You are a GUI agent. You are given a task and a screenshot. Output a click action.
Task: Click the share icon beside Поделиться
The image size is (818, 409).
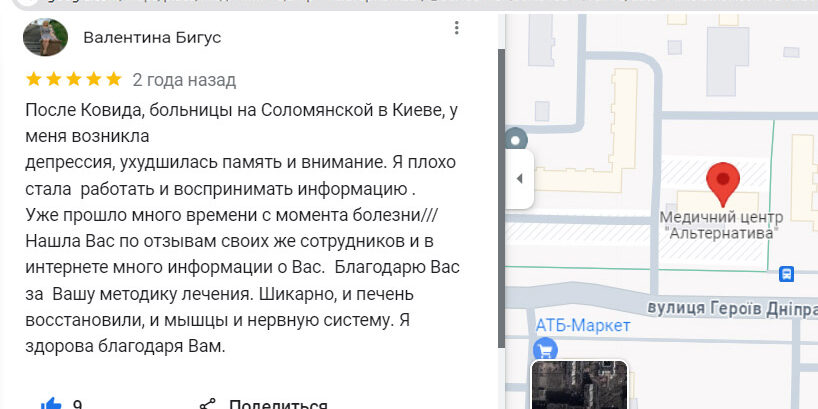(207, 404)
